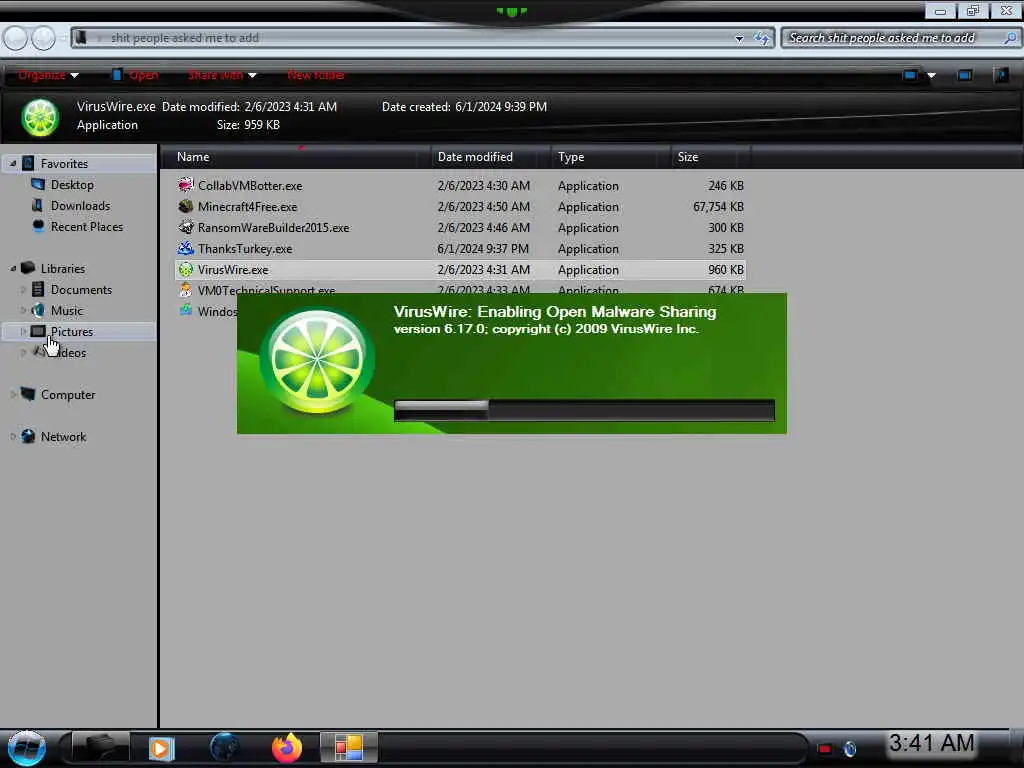Change view with the views icon
This screenshot has height=768, width=1024.
click(x=910, y=75)
